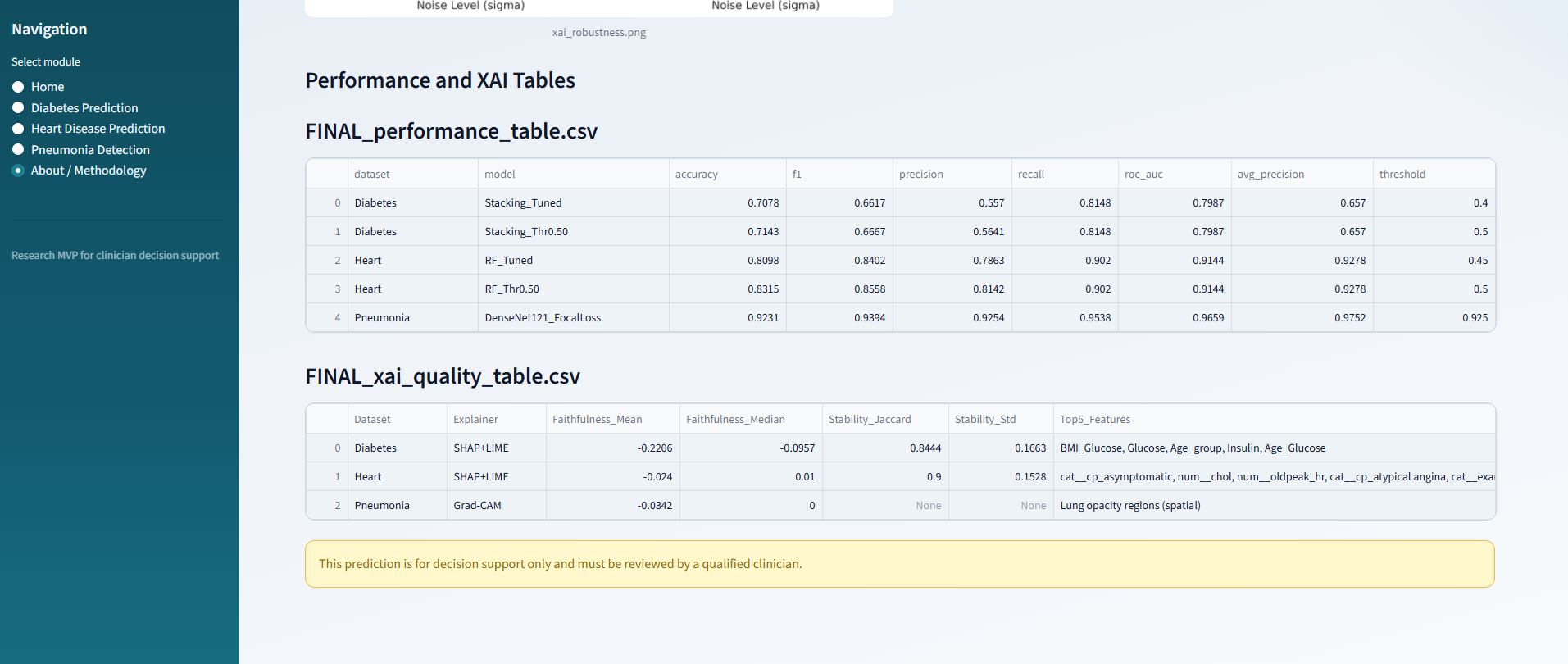Select threshold value 0.45
Screen dimensions: 1568x664
[x=1434, y=260]
